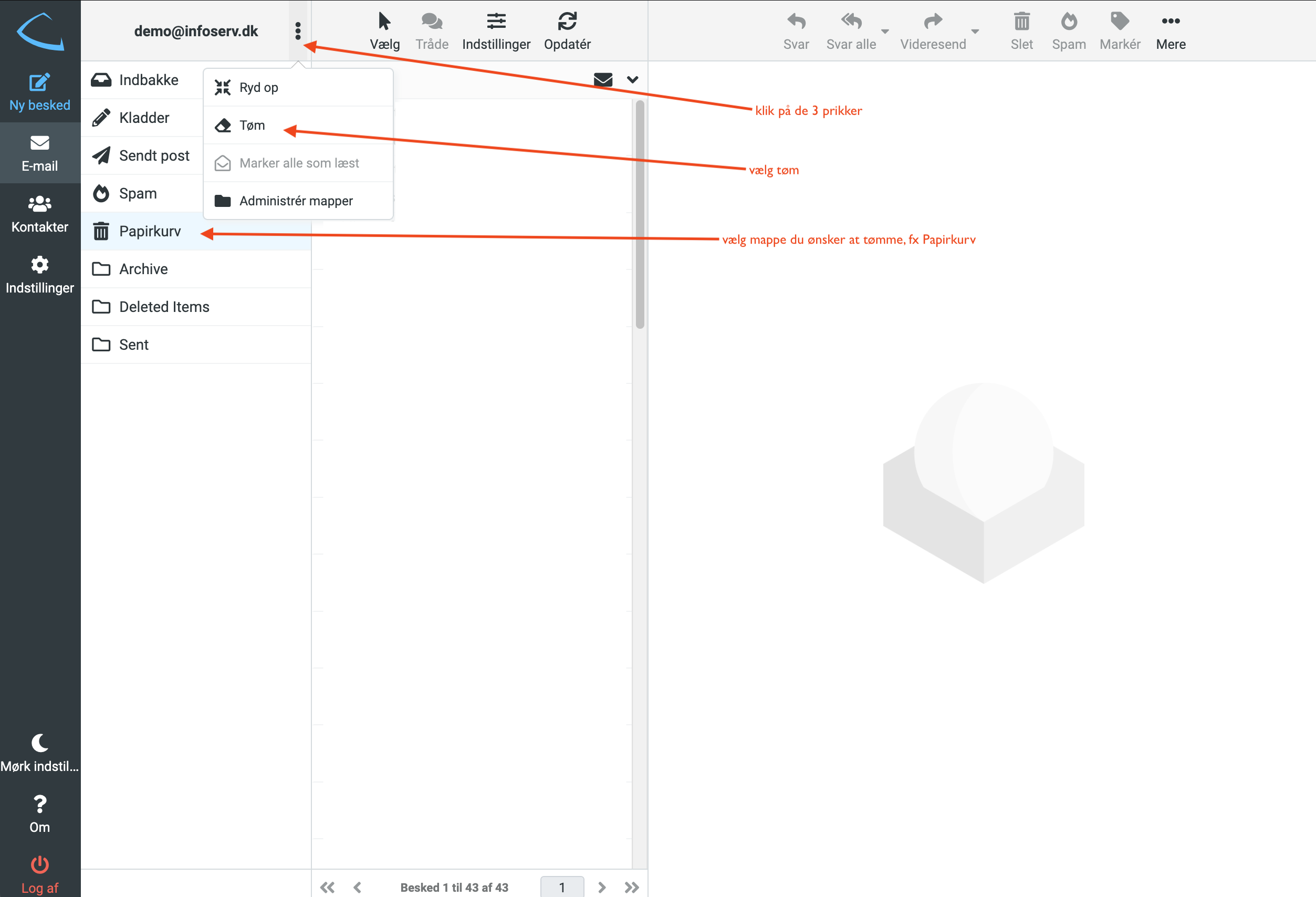1316x897 pixels.
Task: Expand the message list filter chevron
Action: 632,80
